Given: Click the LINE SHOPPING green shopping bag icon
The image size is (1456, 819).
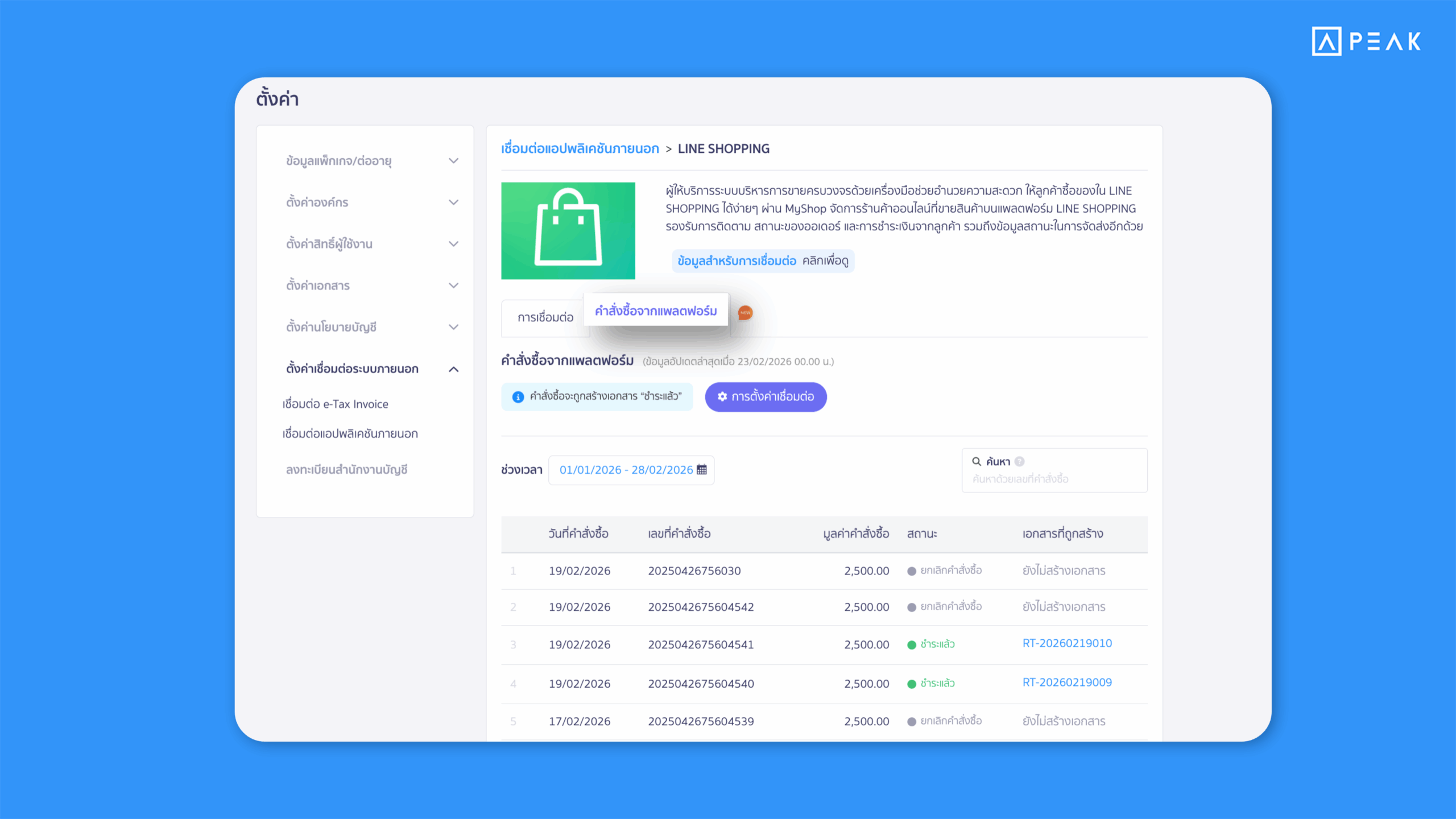Looking at the screenshot, I should [568, 230].
